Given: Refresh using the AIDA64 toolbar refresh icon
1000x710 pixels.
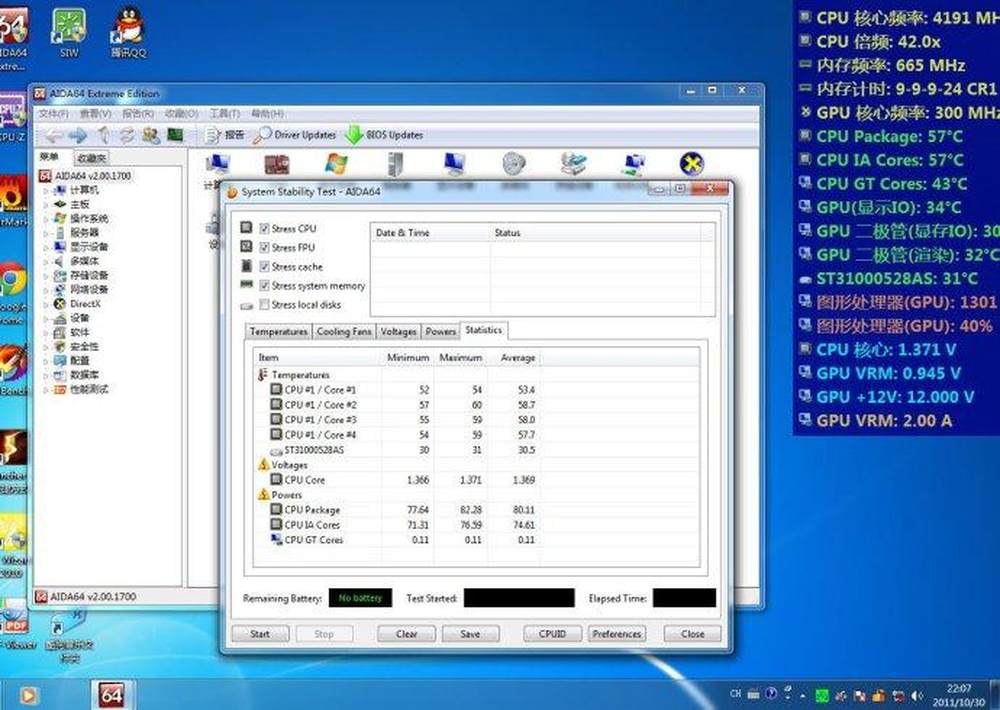Looking at the screenshot, I should point(127,135).
